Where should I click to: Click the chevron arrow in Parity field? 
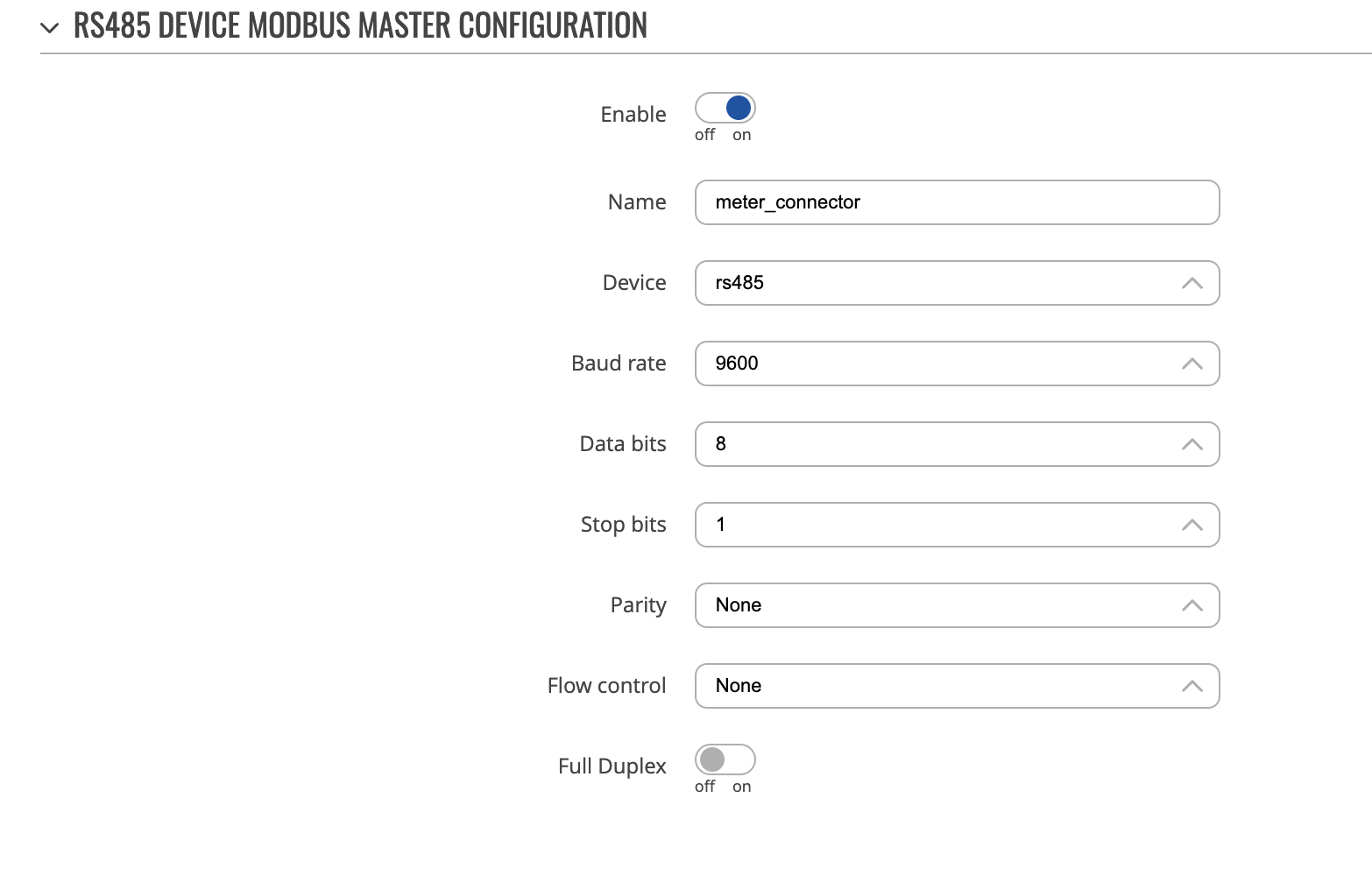tap(1192, 605)
